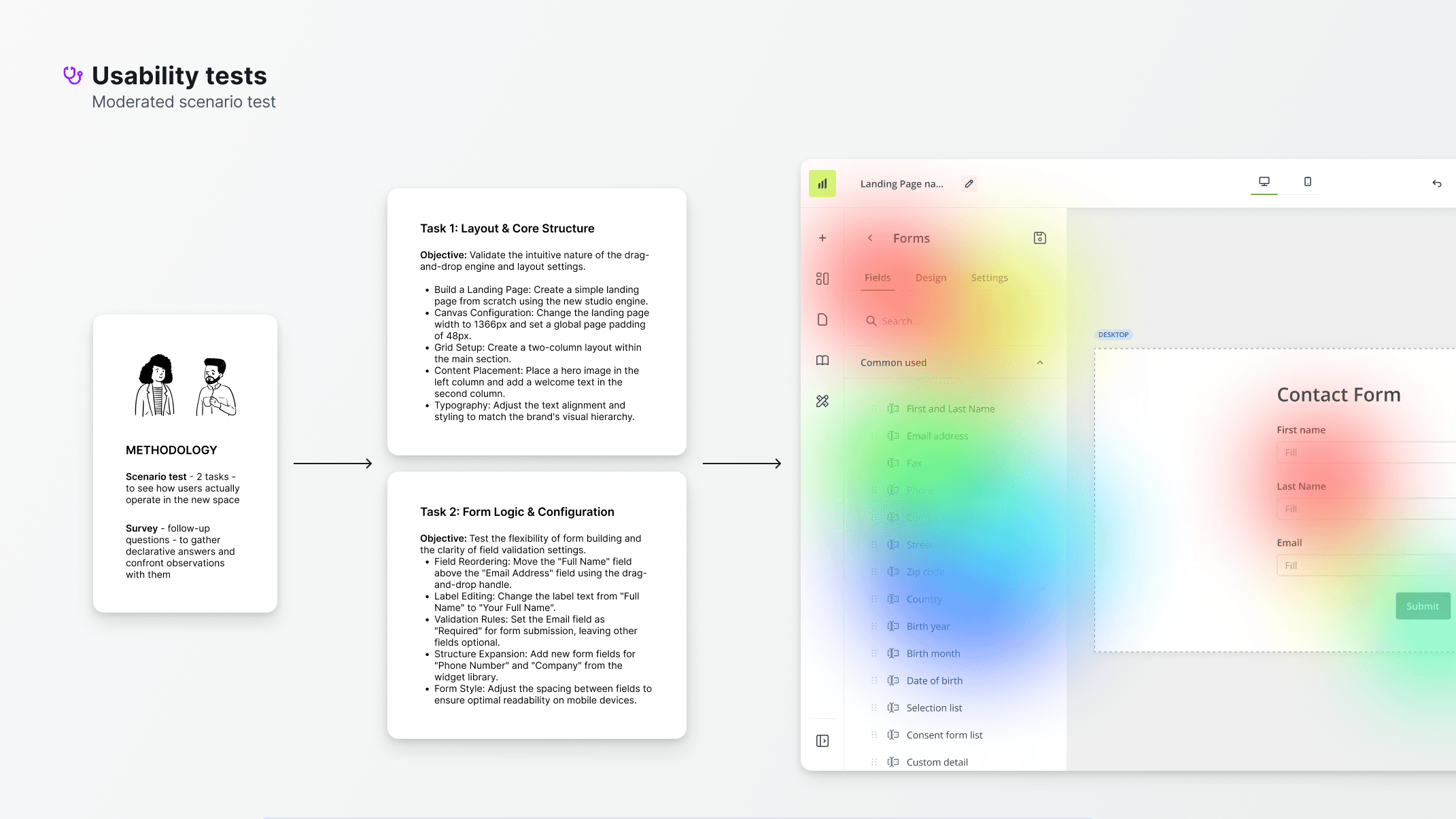This screenshot has height=819, width=1456.
Task: Switch to the Design tab
Action: 931,278
